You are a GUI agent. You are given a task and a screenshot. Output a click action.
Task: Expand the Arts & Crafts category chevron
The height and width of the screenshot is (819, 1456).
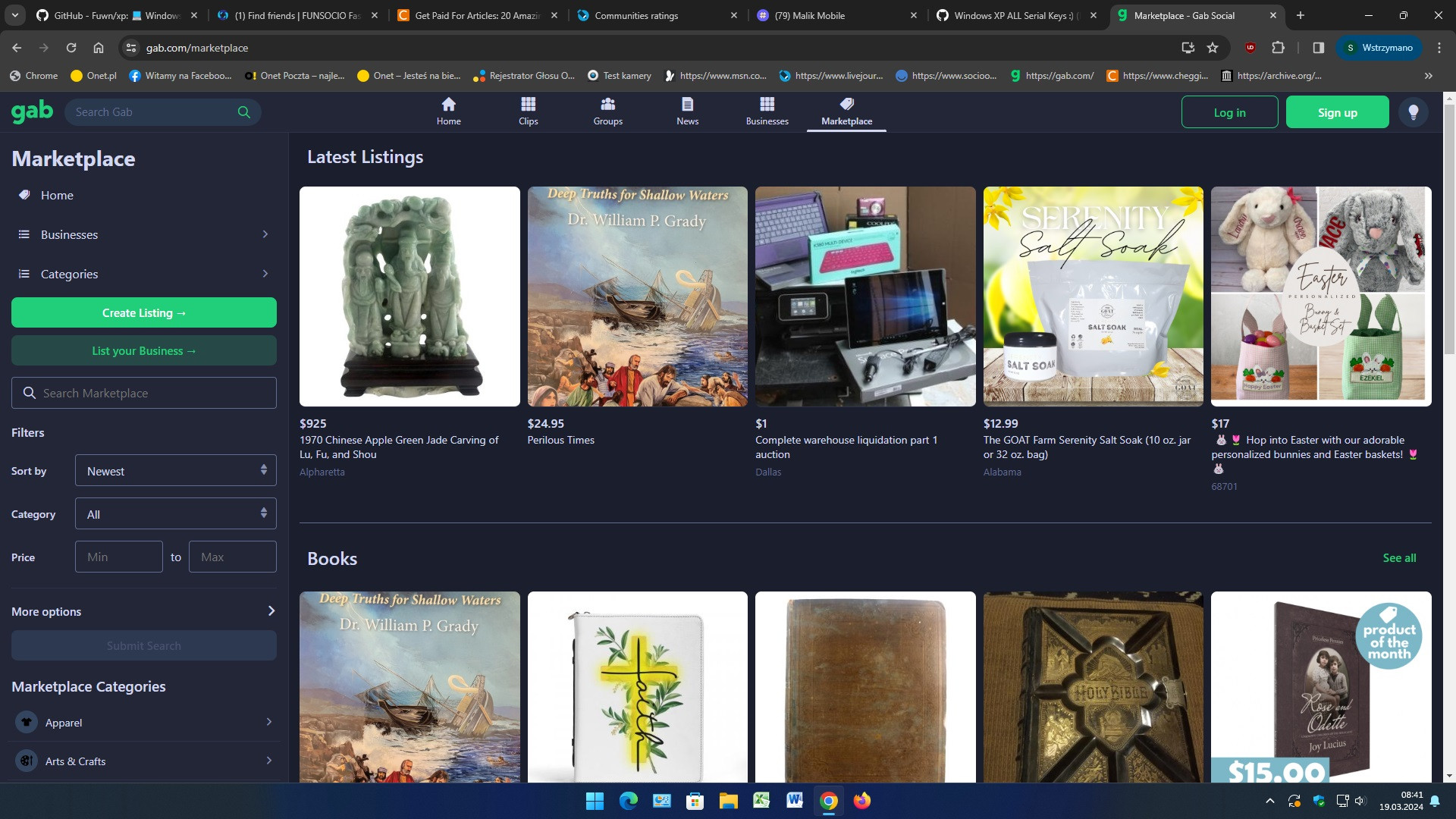[268, 761]
